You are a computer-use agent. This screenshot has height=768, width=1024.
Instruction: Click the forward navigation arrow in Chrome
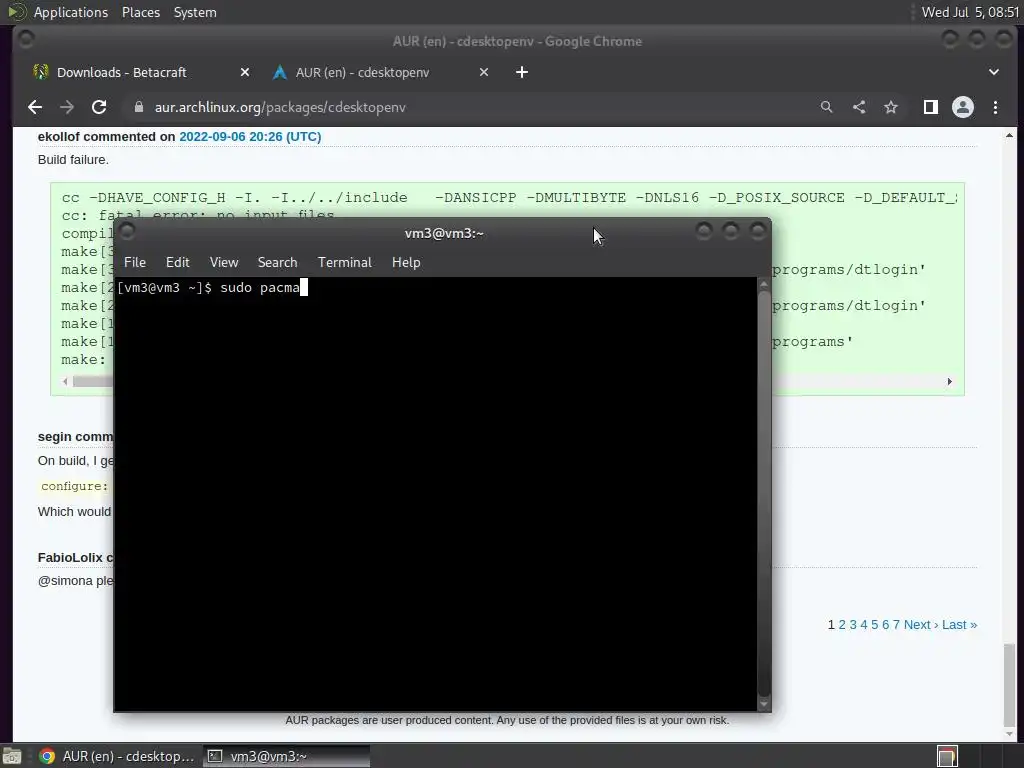tap(67, 107)
